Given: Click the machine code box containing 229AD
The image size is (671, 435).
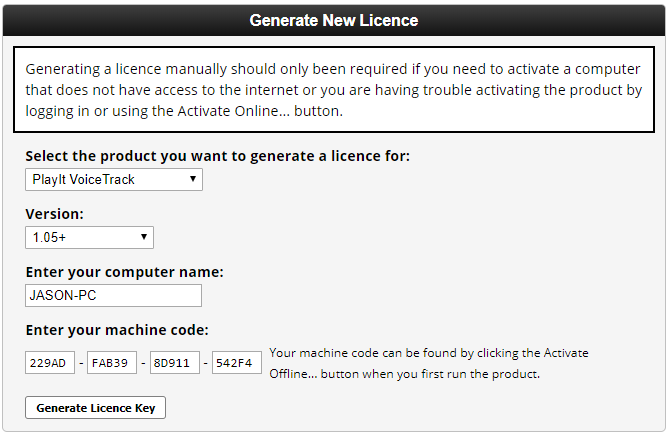Looking at the screenshot, I should 50,363.
